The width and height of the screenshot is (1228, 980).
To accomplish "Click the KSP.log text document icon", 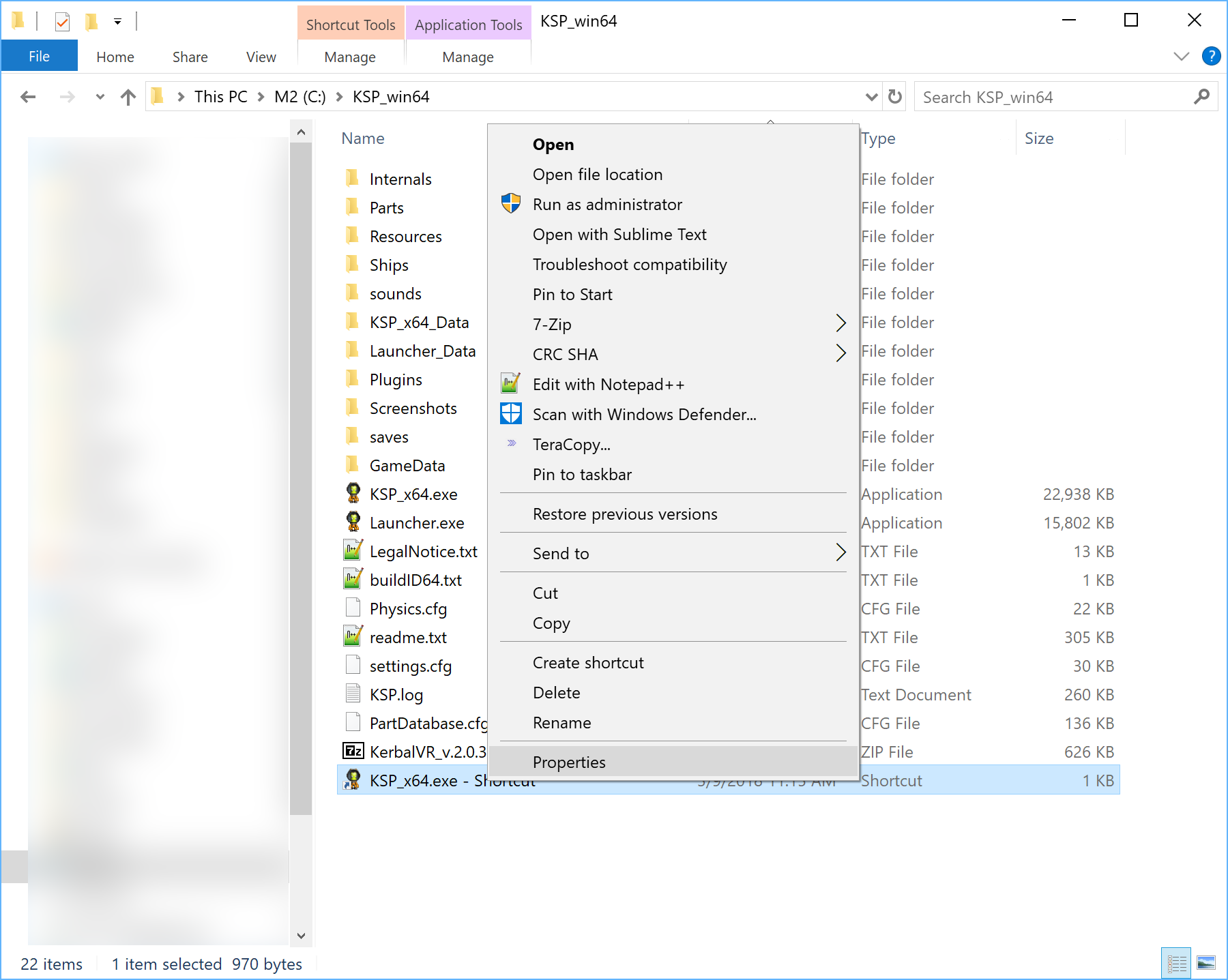I will coord(353,694).
